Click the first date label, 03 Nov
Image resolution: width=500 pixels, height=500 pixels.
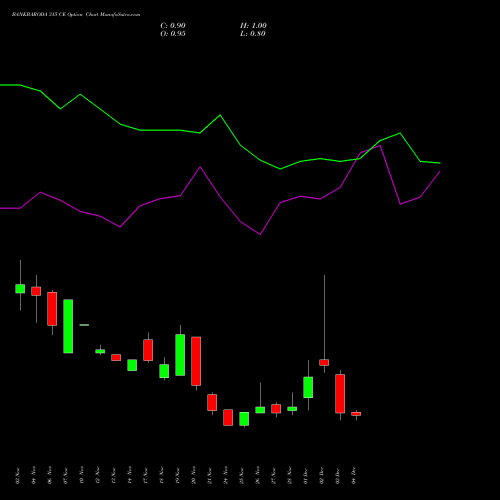tap(18, 476)
